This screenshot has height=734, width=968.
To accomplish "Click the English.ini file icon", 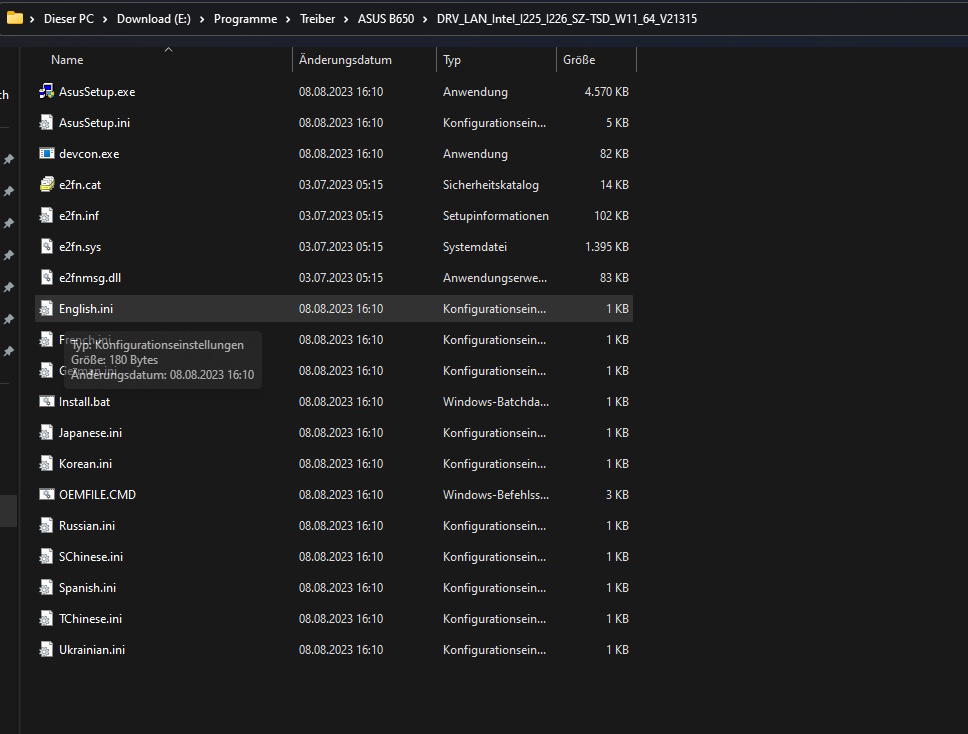I will point(46,308).
